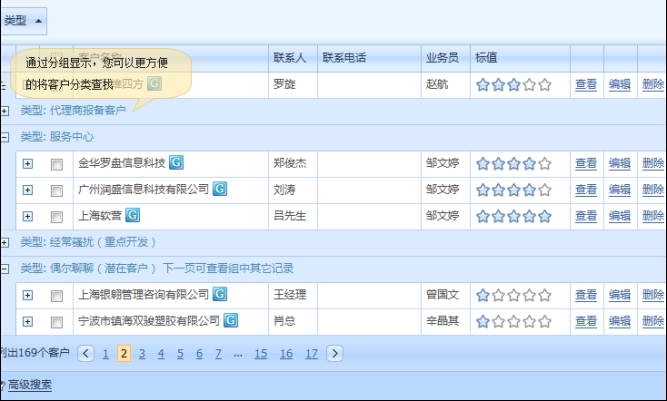
Task: Click 编辑 for 宁波市镇海双骏塑胶有限公司
Action: click(x=619, y=321)
